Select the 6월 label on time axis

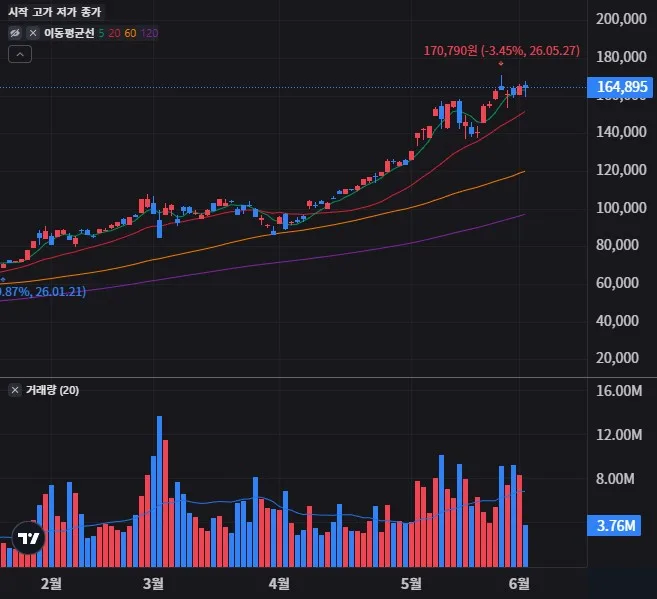519,583
